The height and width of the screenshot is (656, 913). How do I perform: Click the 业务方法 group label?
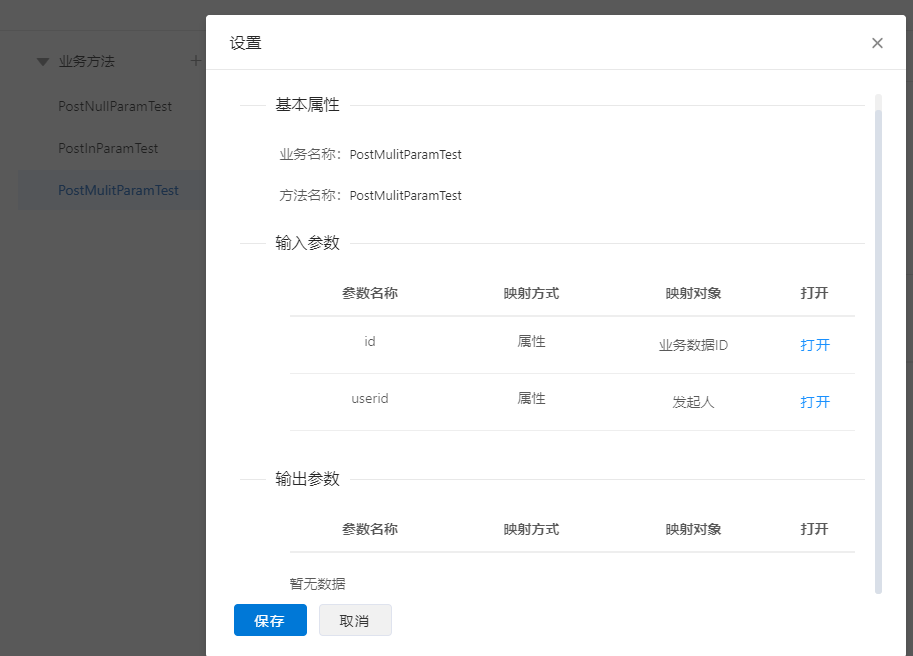87,61
